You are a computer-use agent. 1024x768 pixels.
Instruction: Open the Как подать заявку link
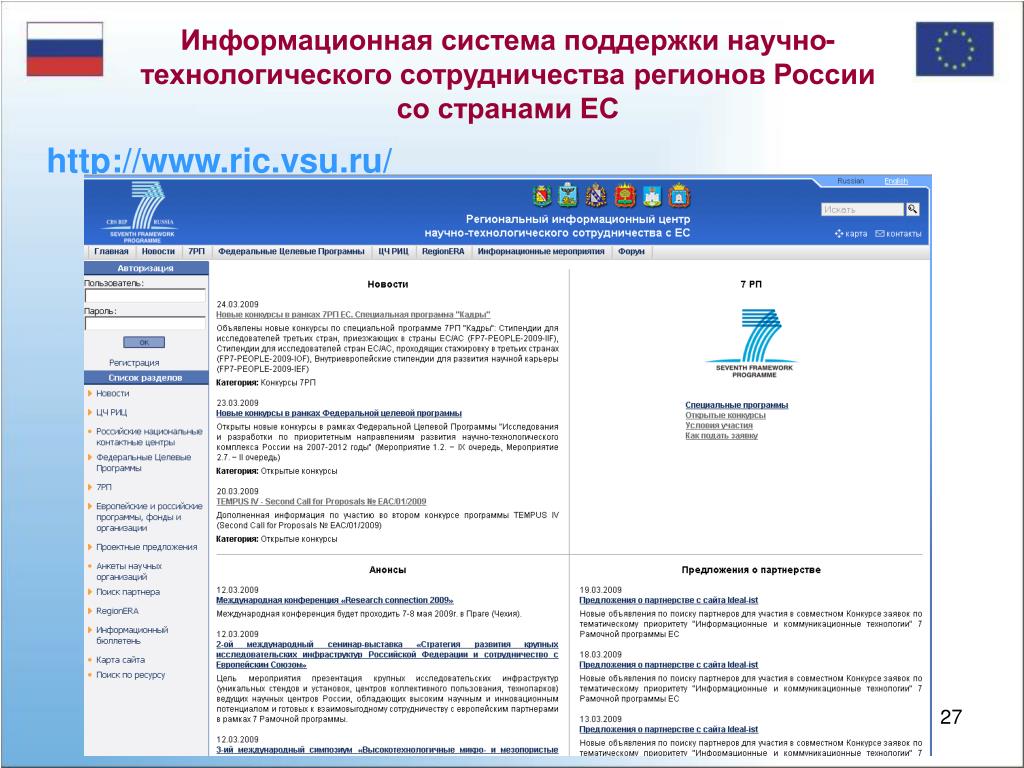[x=722, y=436]
